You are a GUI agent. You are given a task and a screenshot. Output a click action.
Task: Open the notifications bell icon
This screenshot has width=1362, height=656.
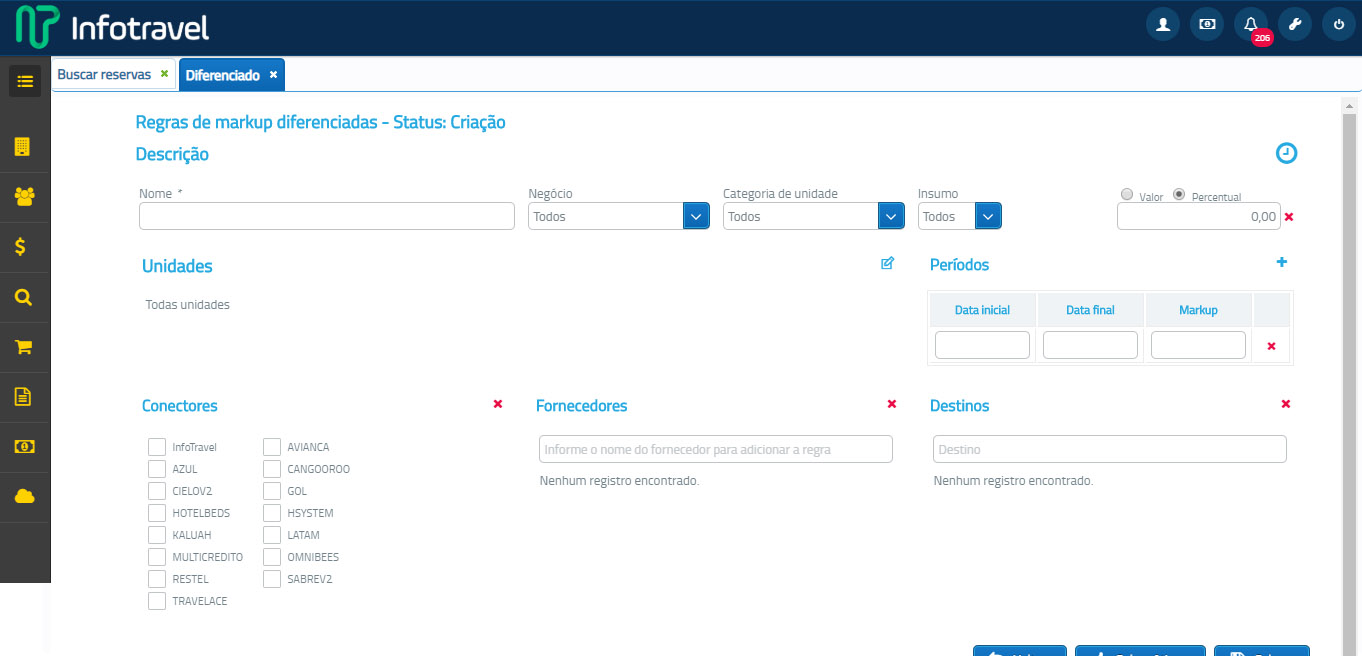(1250, 25)
